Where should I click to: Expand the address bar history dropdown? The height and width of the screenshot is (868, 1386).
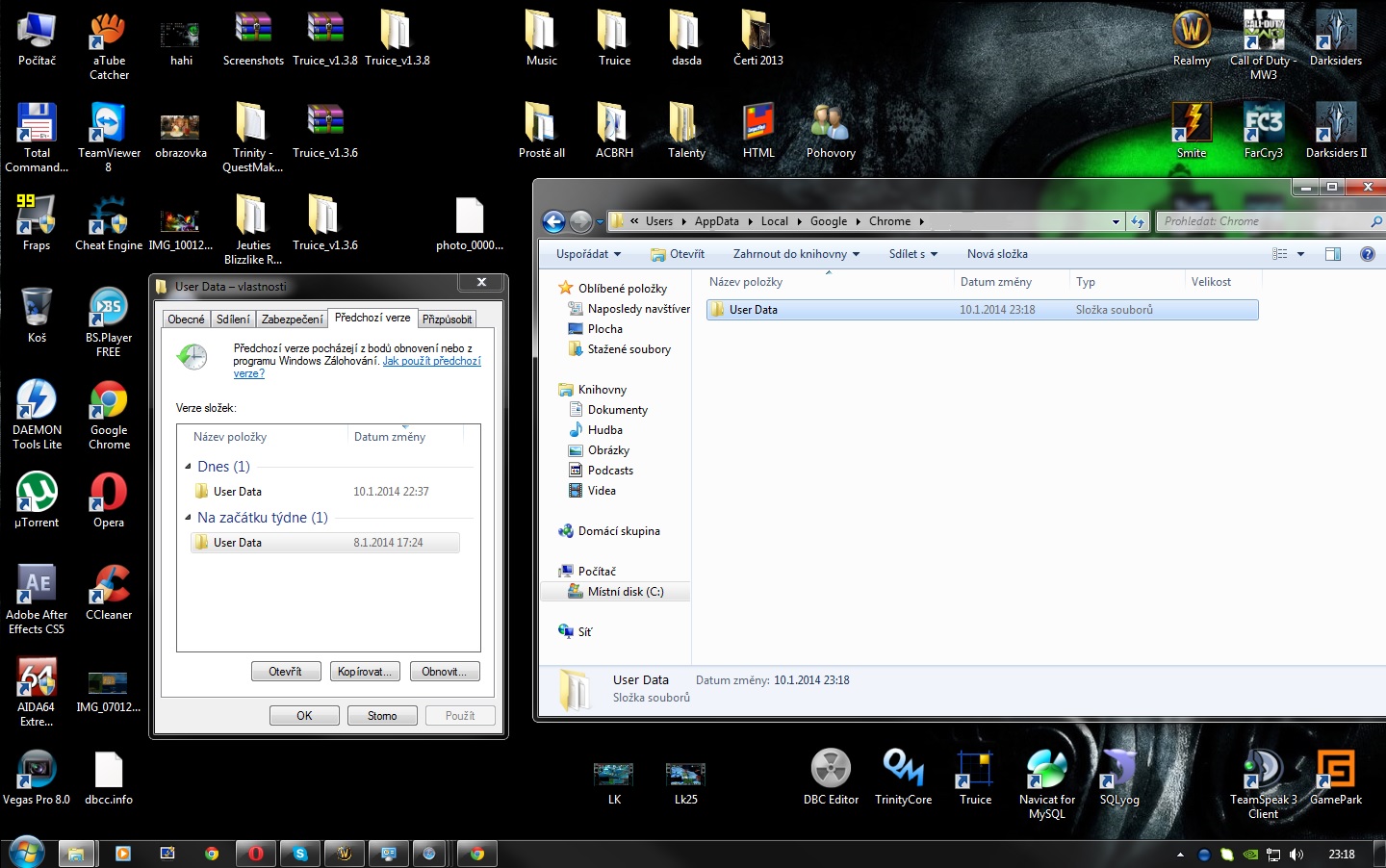(1116, 221)
